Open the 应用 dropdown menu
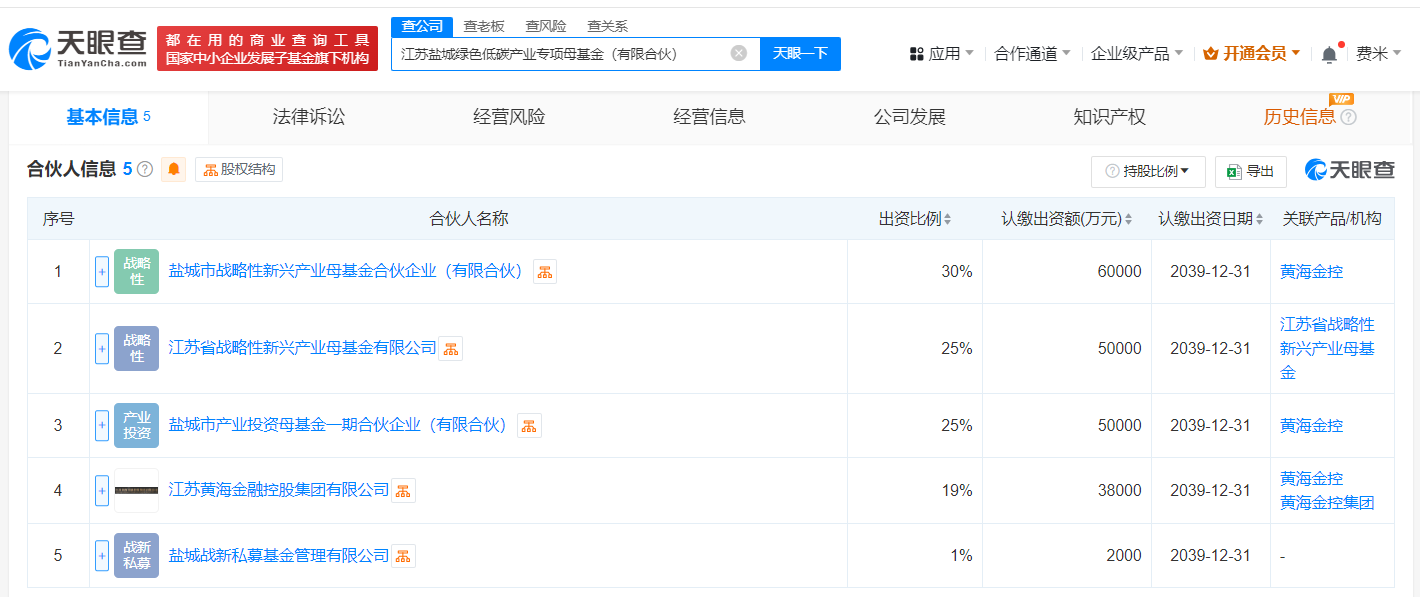Image resolution: width=1420 pixels, height=597 pixels. [x=942, y=54]
